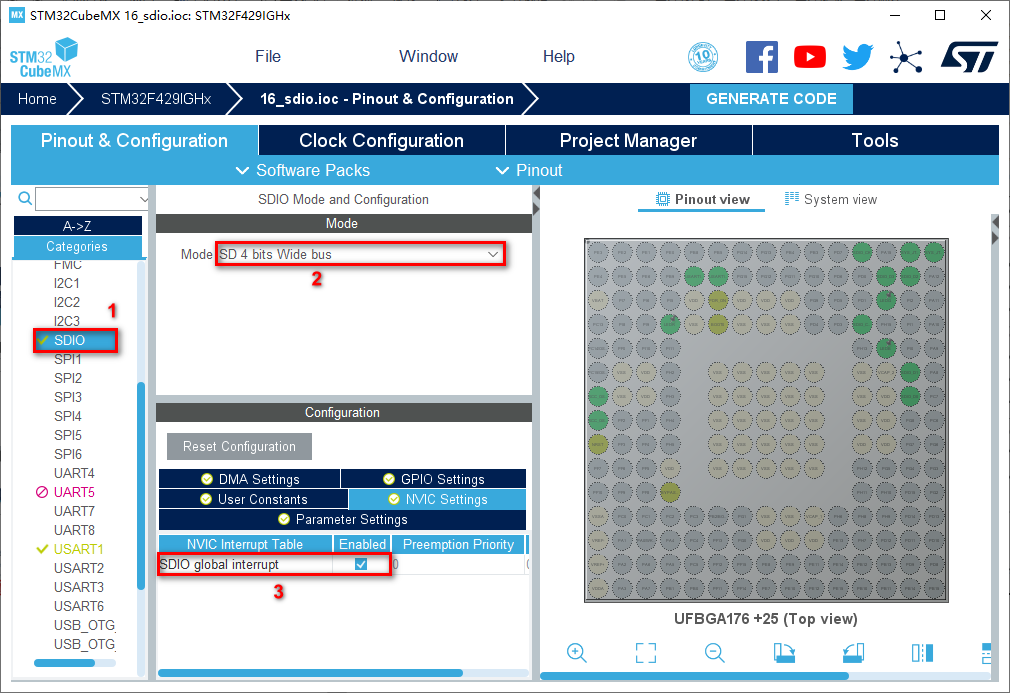The width and height of the screenshot is (1010, 693).
Task: Click the peripheral search input field
Action: [x=90, y=198]
